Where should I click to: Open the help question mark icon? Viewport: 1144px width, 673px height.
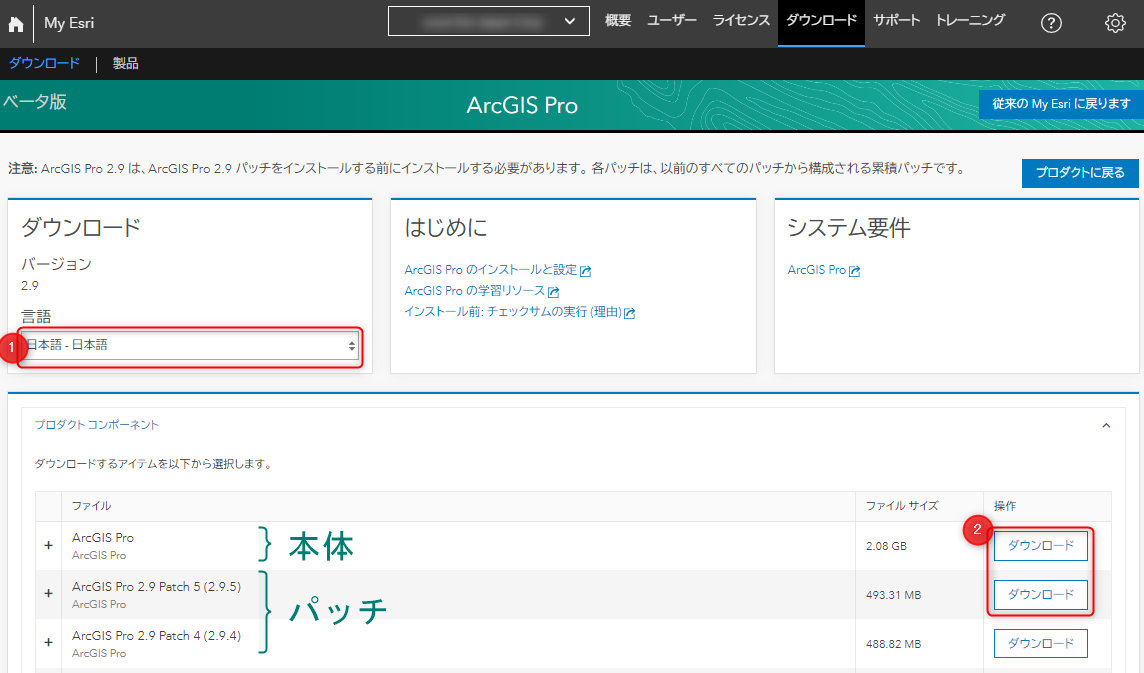coord(1051,23)
